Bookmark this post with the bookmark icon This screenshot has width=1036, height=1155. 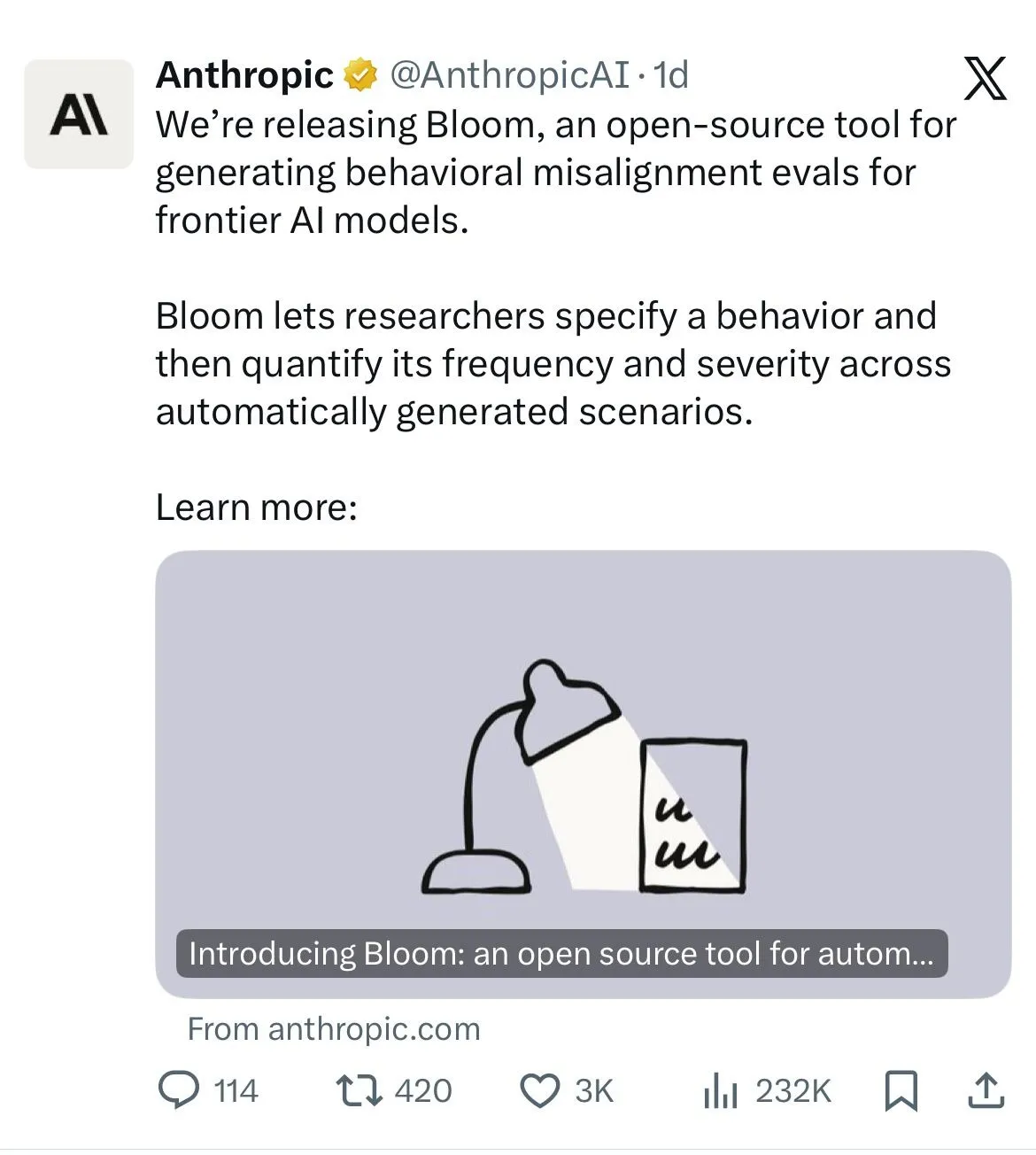click(901, 1090)
